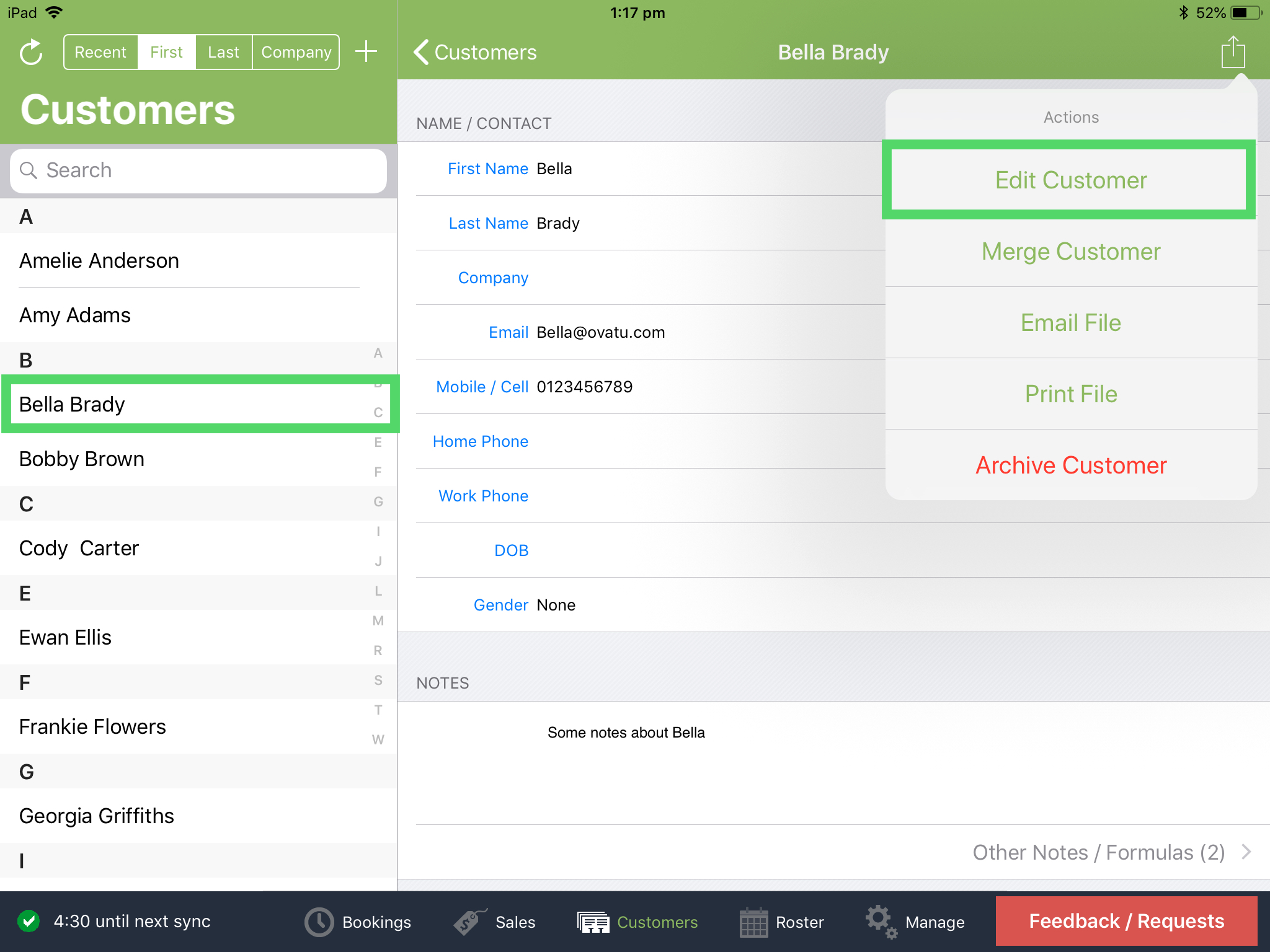The height and width of the screenshot is (952, 1270).
Task: Open the Gender field picker
Action: coord(500,604)
